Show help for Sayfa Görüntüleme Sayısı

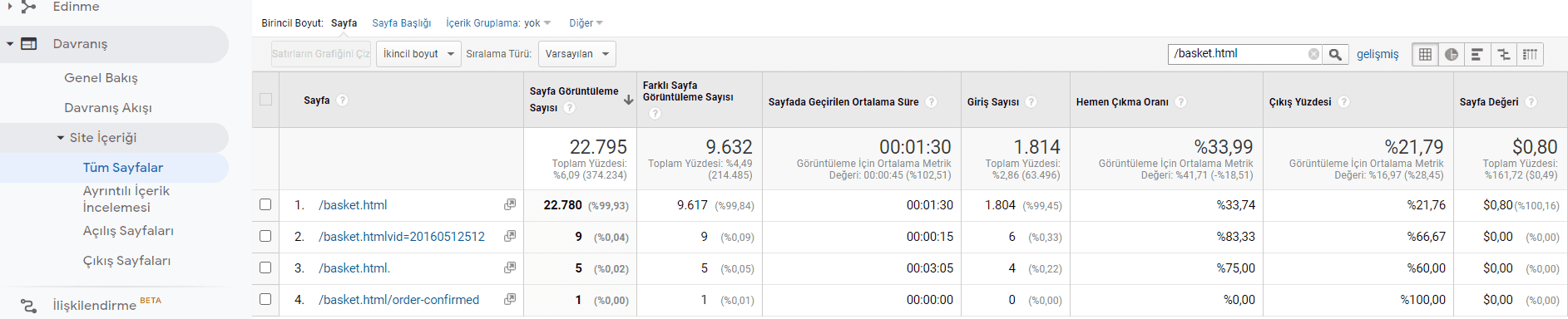click(570, 108)
